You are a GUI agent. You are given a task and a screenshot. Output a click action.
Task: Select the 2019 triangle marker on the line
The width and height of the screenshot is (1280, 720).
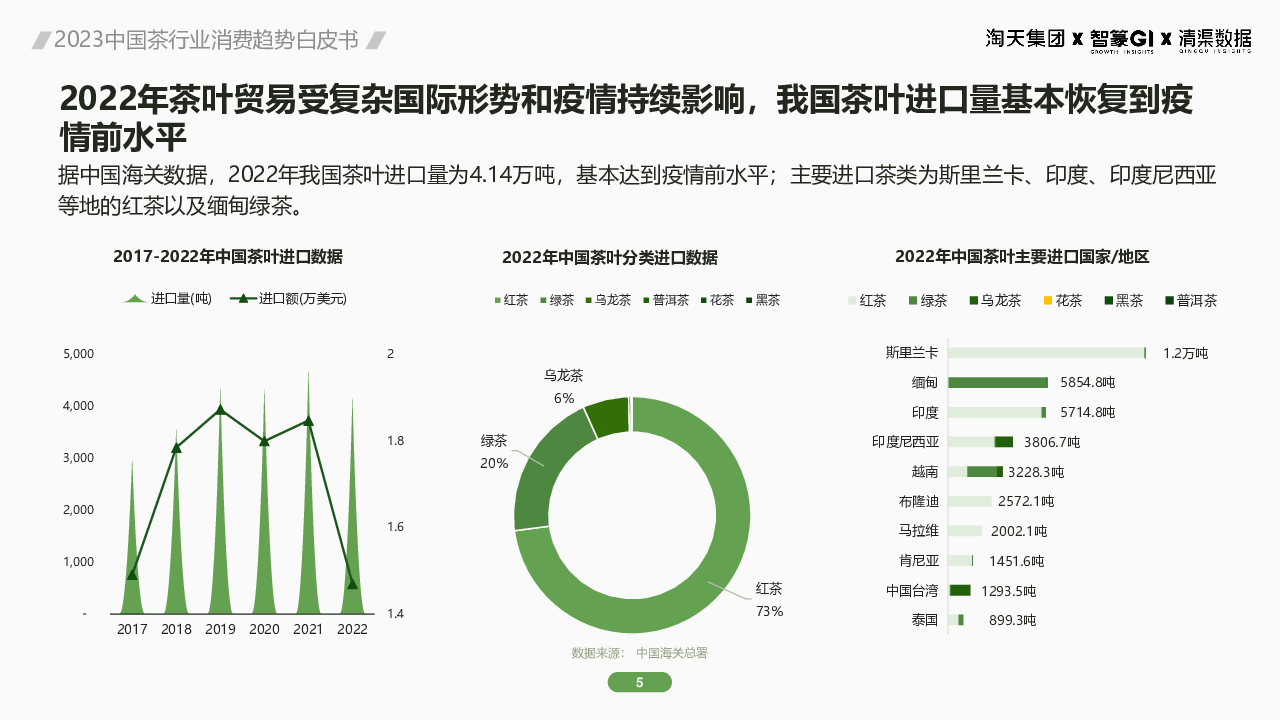[x=220, y=410]
